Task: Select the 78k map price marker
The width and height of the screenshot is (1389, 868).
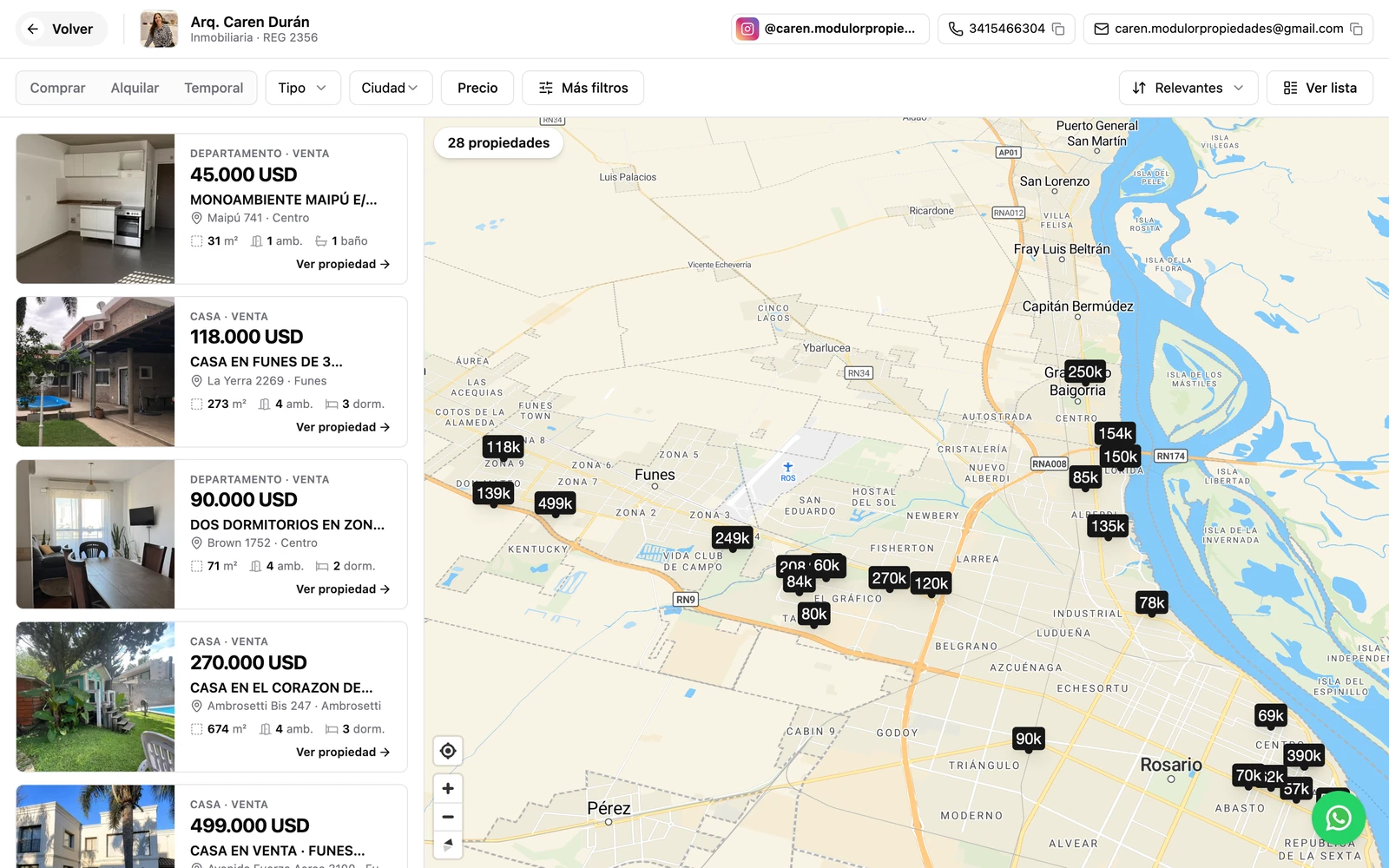Action: [1152, 602]
